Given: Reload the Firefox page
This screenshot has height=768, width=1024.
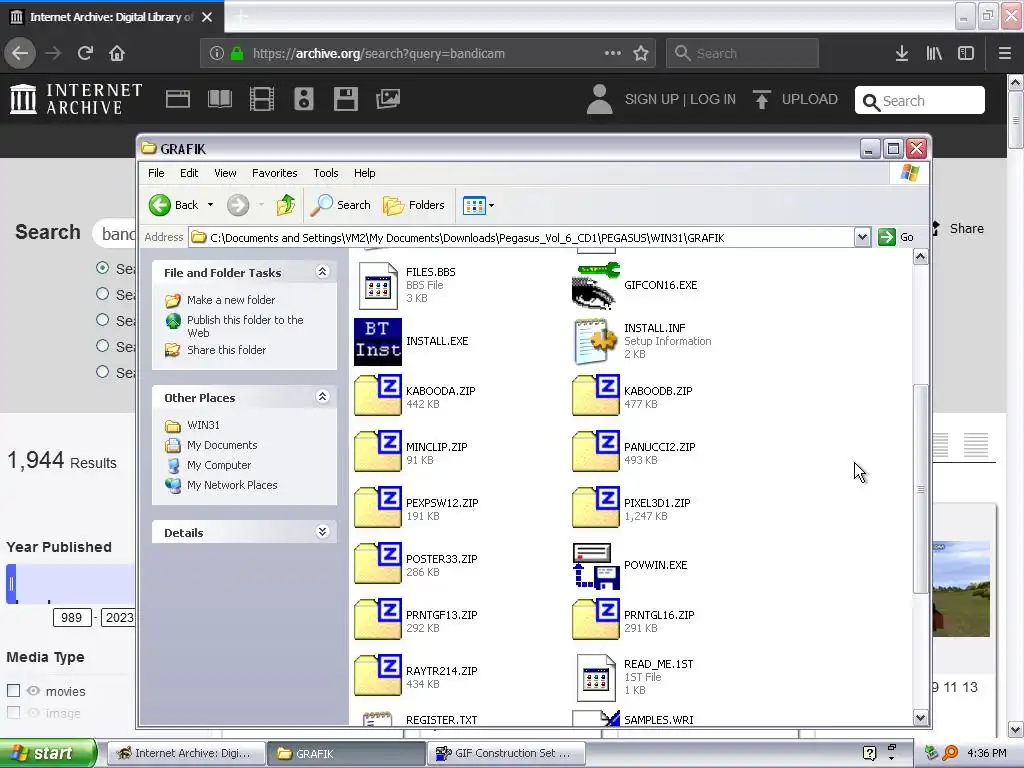Looking at the screenshot, I should tap(85, 53).
